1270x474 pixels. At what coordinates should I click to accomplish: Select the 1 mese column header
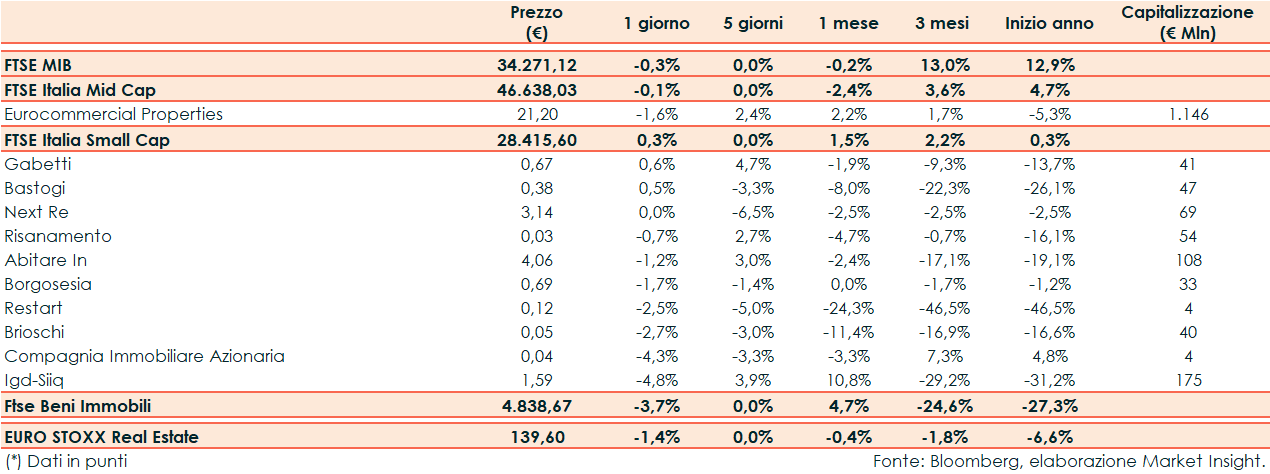click(846, 23)
